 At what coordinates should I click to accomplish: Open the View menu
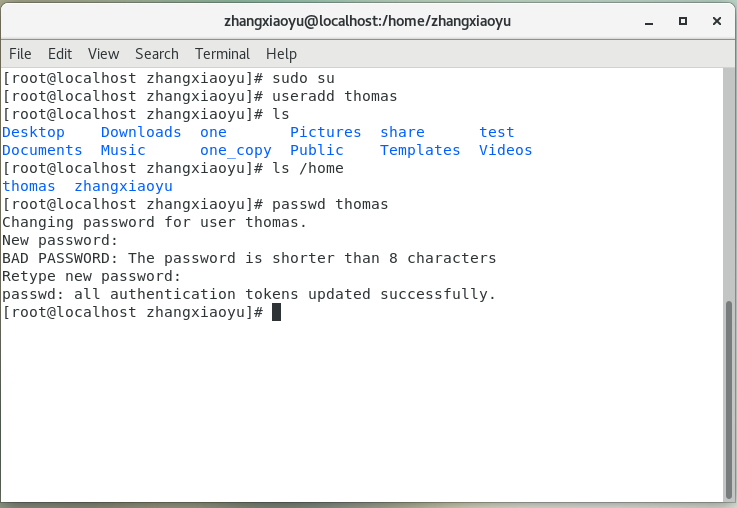(x=103, y=54)
